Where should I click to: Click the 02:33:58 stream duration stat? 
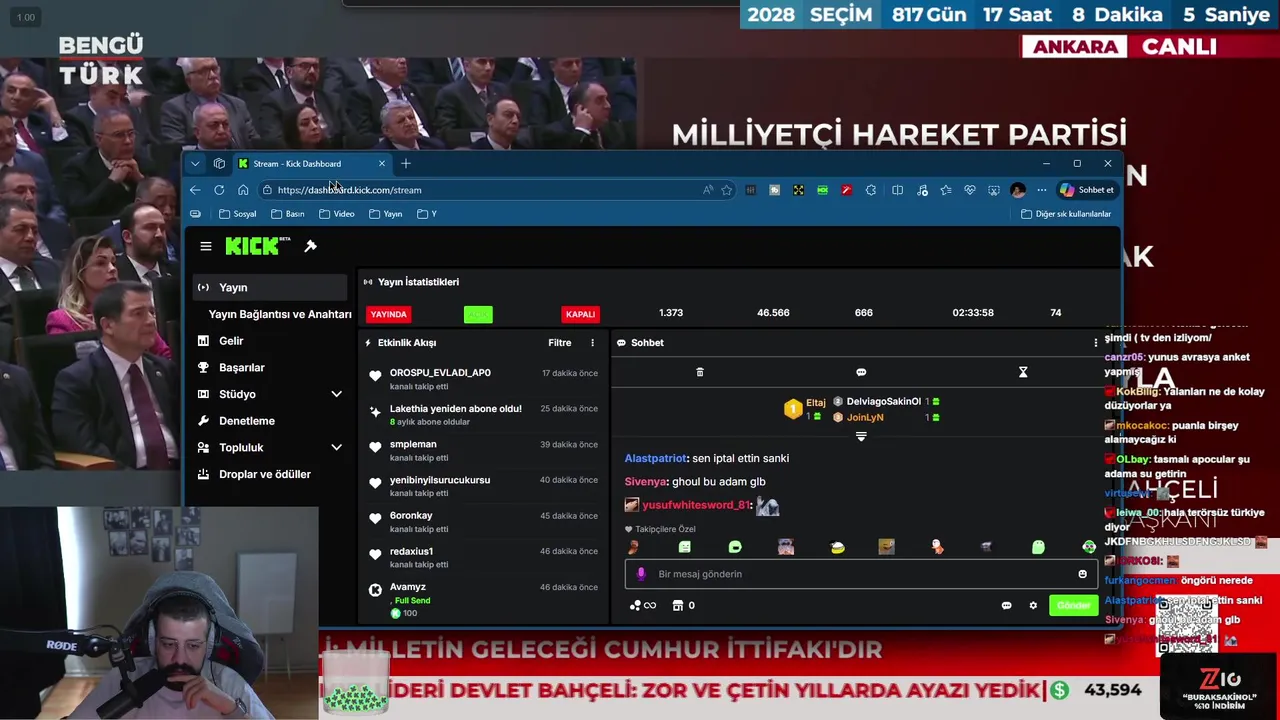click(x=973, y=313)
